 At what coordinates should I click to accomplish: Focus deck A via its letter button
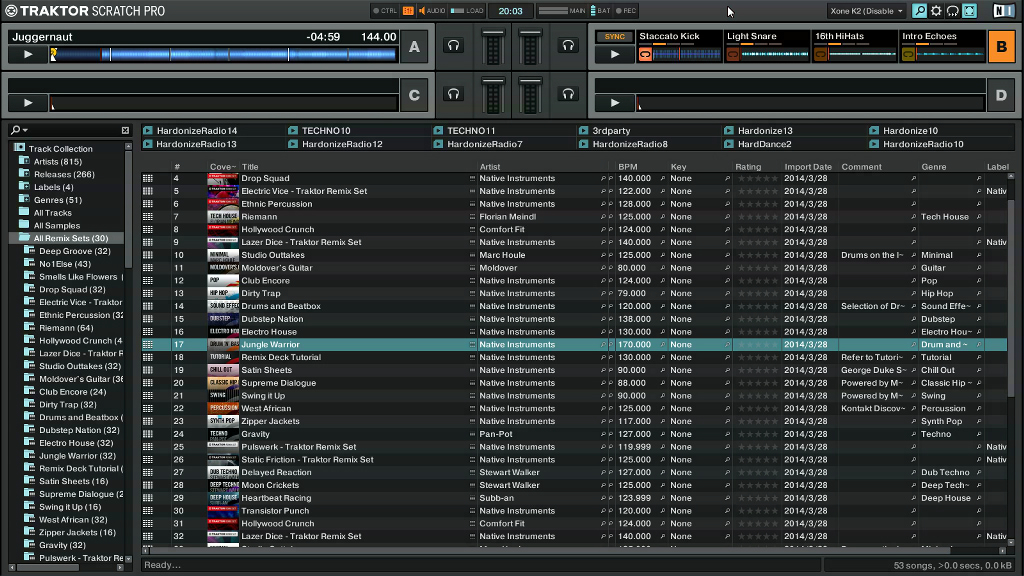414,47
